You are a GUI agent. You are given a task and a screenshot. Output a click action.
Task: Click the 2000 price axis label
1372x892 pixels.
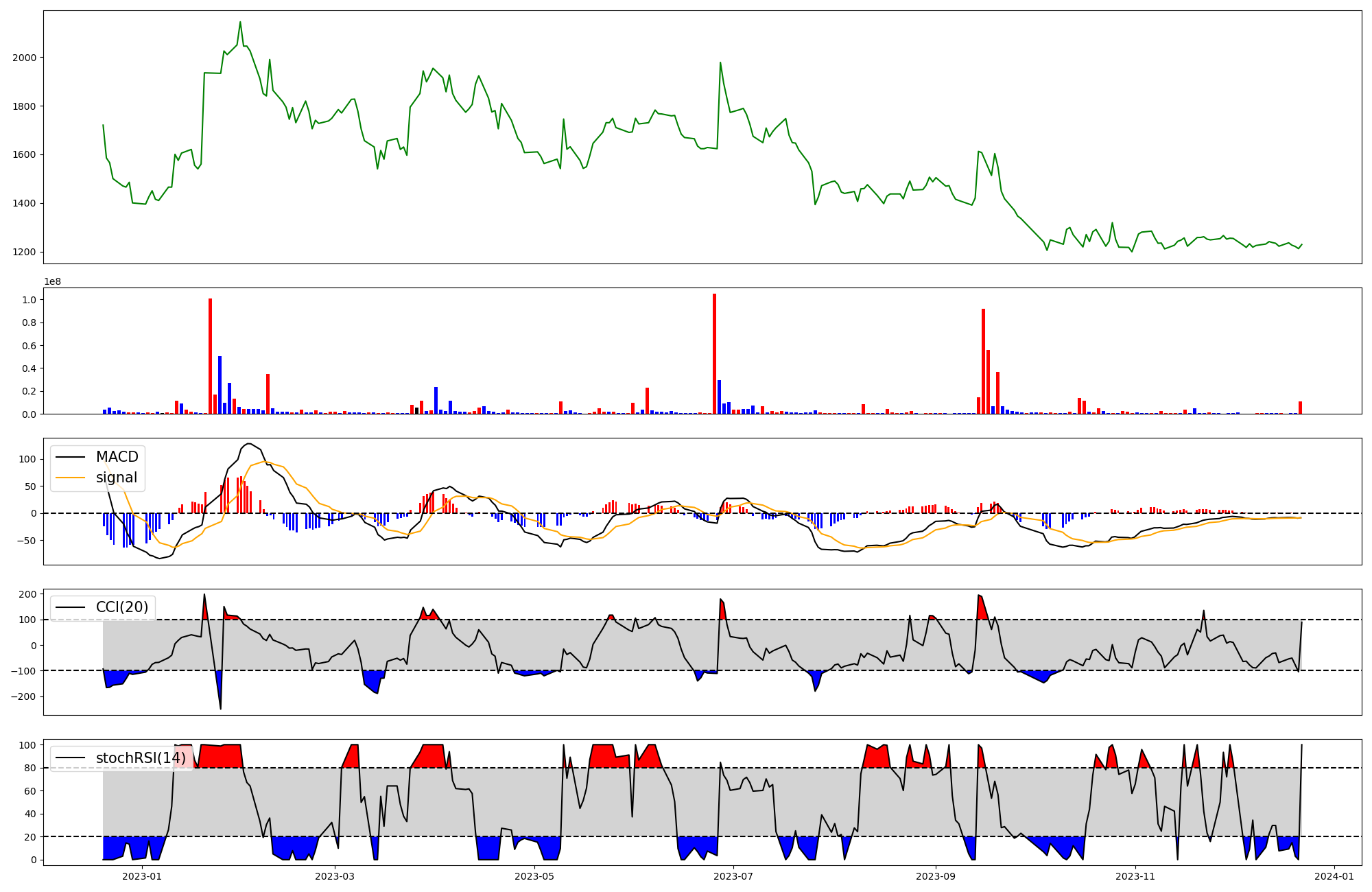tap(25, 58)
